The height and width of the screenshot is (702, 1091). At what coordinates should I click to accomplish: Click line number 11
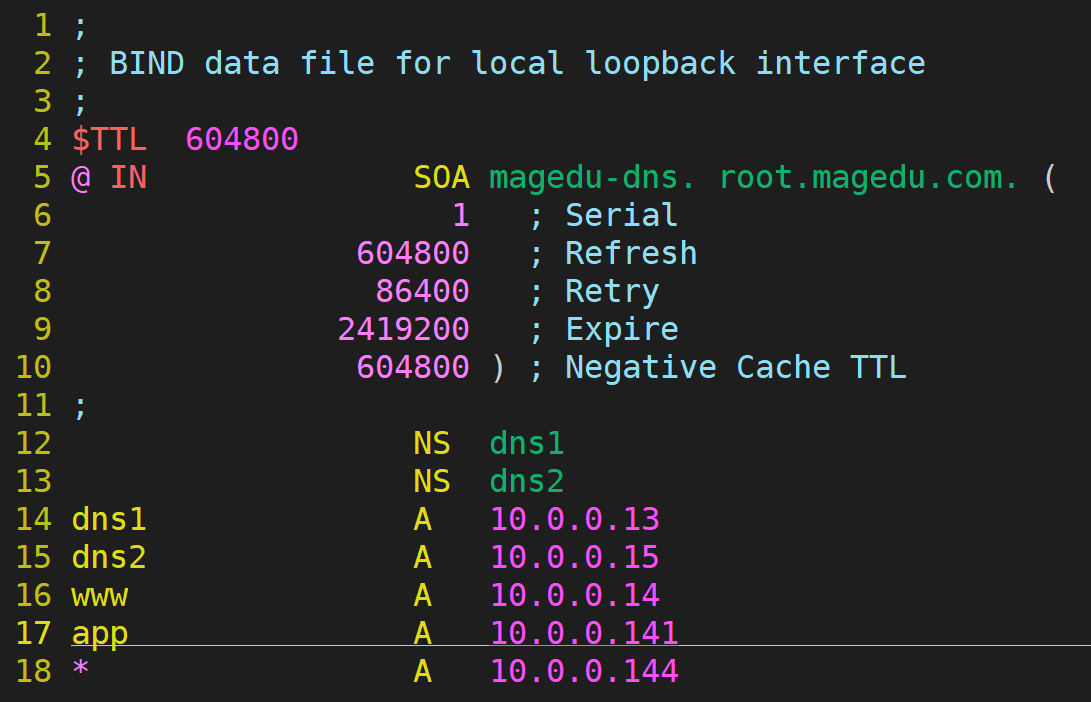point(33,405)
